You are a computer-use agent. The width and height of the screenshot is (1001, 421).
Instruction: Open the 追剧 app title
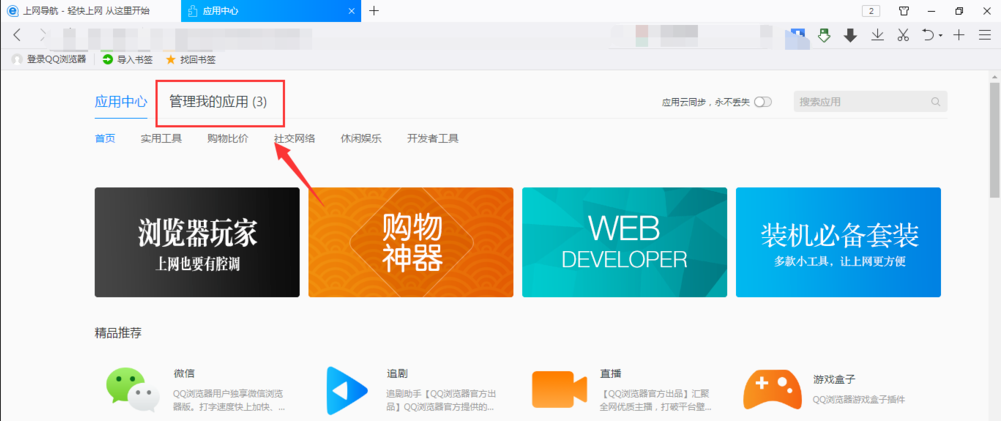pyautogui.click(x=397, y=374)
